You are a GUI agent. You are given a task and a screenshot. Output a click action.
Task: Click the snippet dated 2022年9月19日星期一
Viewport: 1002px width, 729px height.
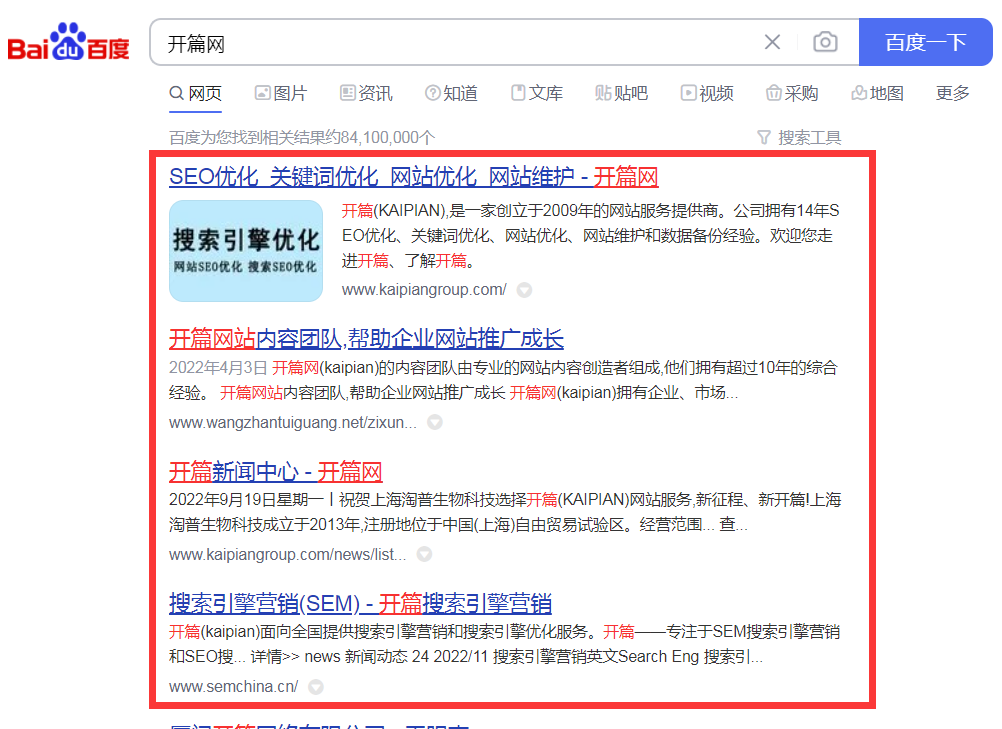[505, 512]
